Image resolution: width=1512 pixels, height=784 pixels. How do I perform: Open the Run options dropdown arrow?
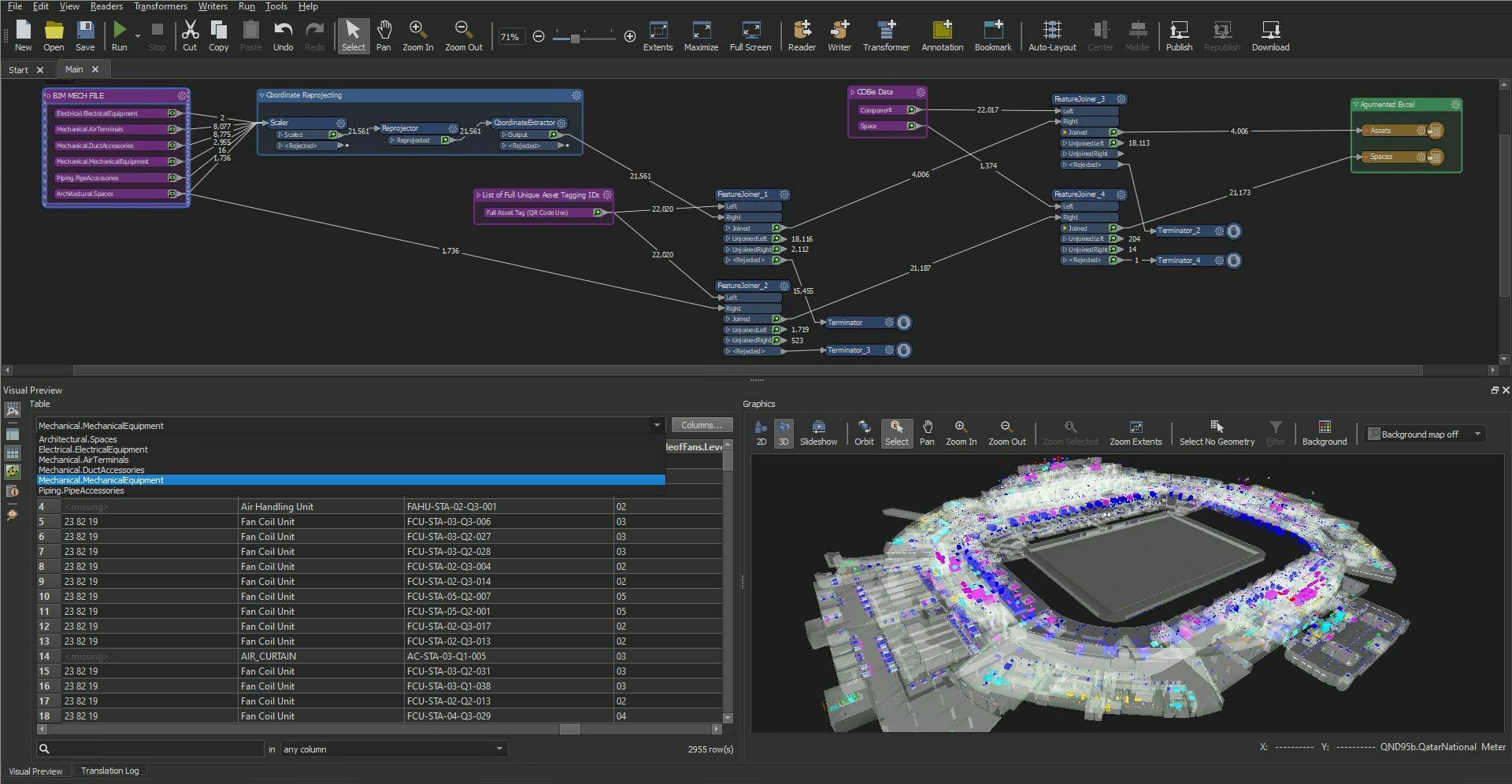point(138,35)
